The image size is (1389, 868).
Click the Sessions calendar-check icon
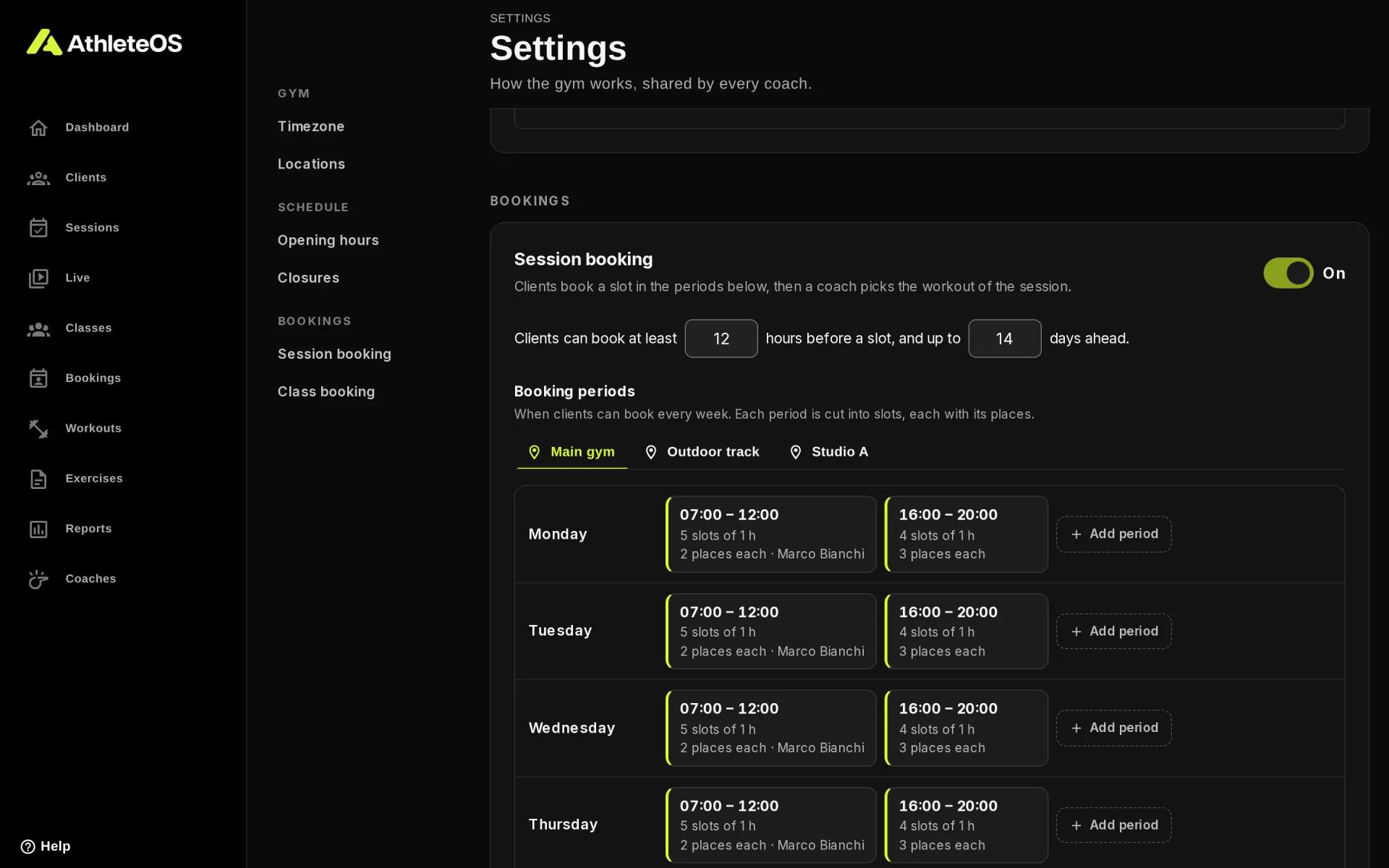[38, 228]
